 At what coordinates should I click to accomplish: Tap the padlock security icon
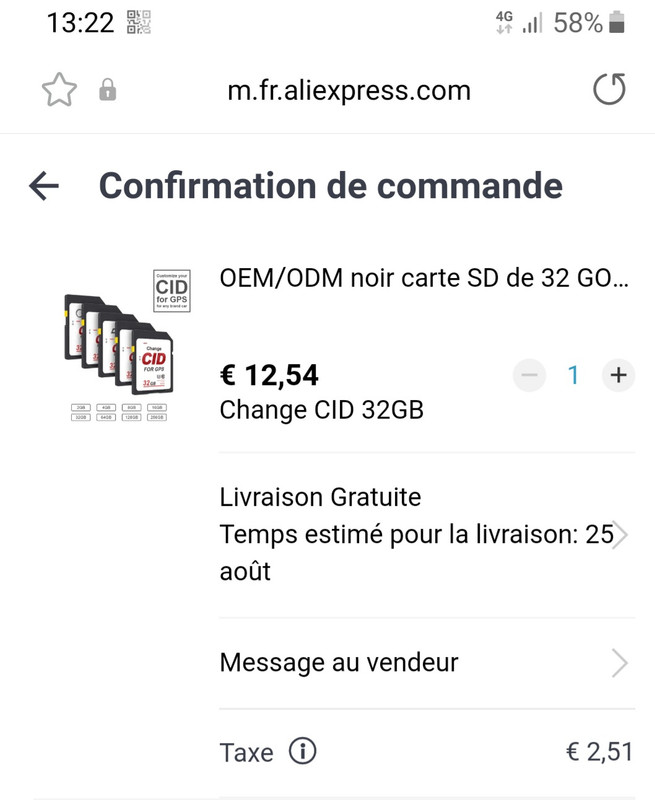pos(107,90)
